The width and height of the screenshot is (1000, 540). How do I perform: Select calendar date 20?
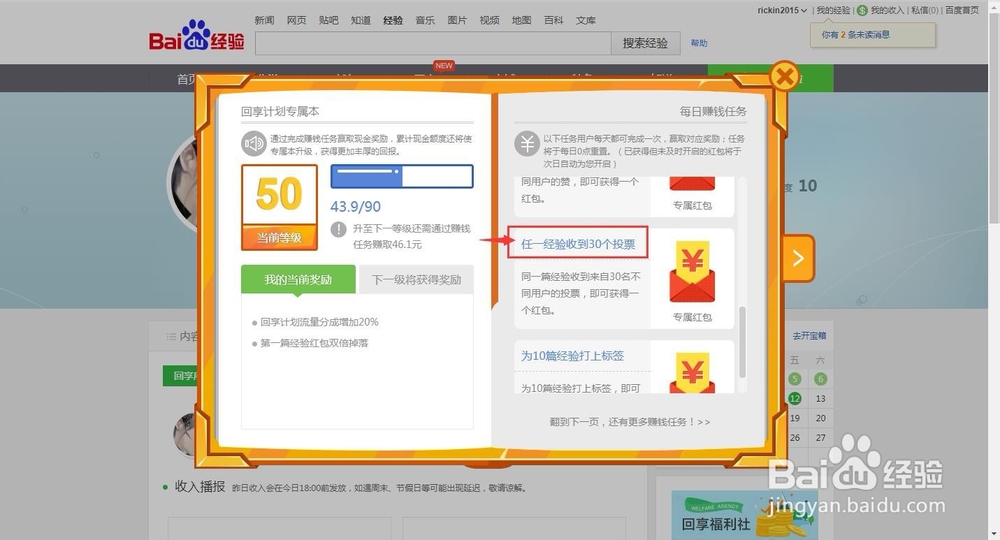(x=820, y=418)
